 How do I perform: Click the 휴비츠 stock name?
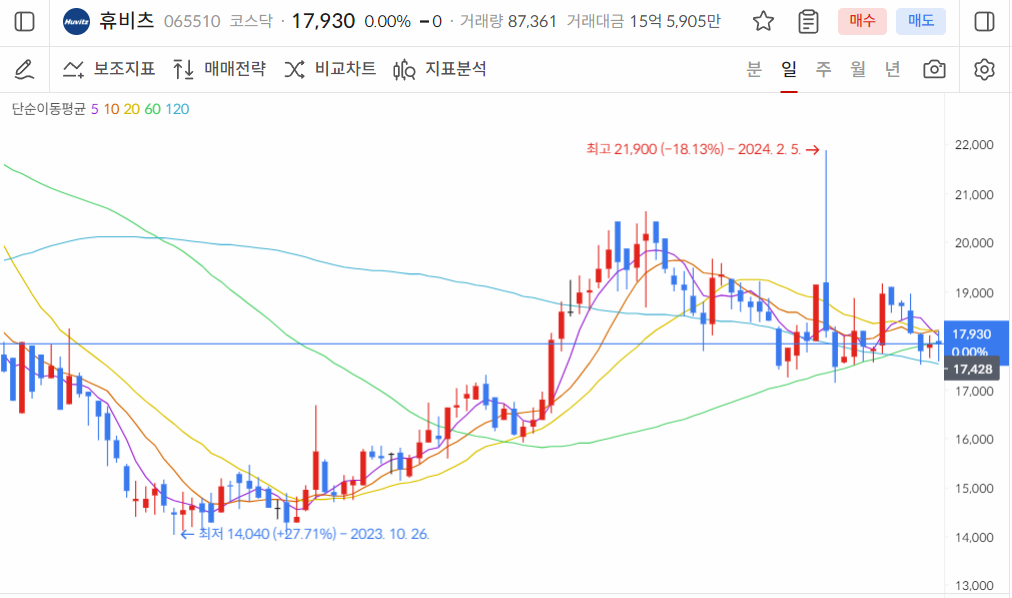click(126, 21)
